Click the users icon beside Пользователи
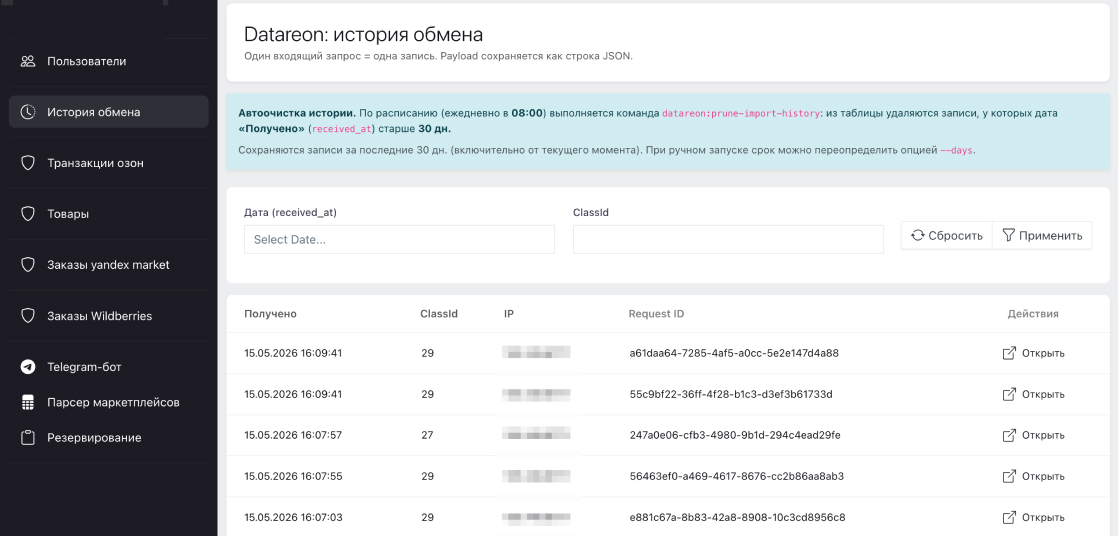 pyautogui.click(x=28, y=61)
